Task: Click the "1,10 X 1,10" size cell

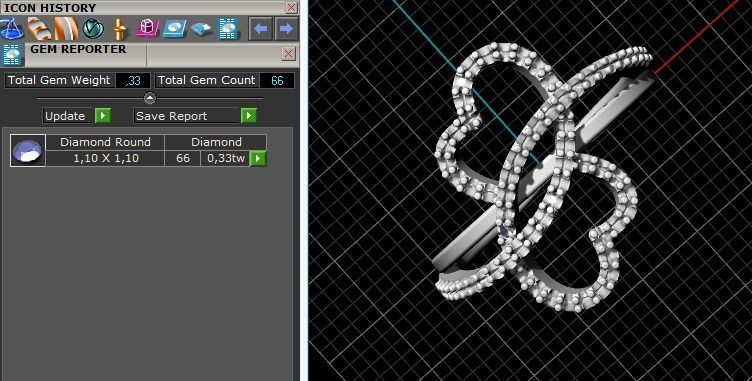Action: click(x=105, y=158)
